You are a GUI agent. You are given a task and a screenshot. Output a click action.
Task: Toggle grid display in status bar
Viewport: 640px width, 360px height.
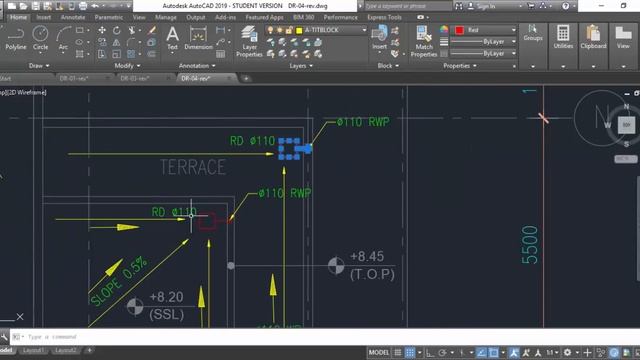pyautogui.click(x=398, y=353)
